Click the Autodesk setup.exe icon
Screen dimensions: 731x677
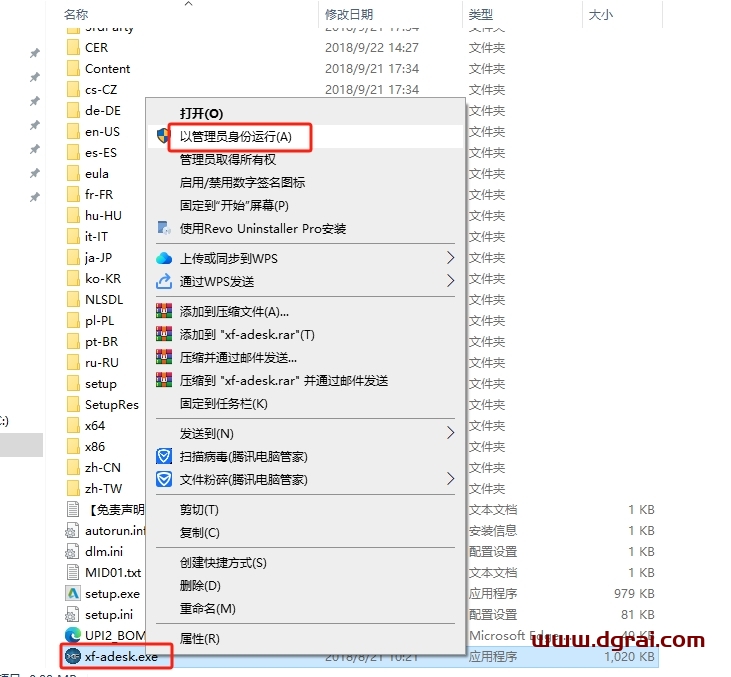(73, 594)
